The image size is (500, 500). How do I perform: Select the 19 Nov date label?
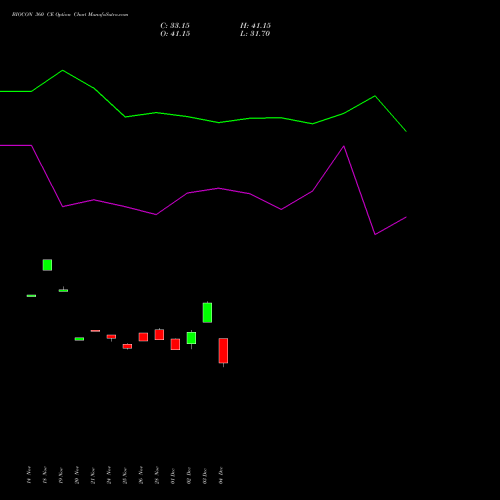[61, 475]
